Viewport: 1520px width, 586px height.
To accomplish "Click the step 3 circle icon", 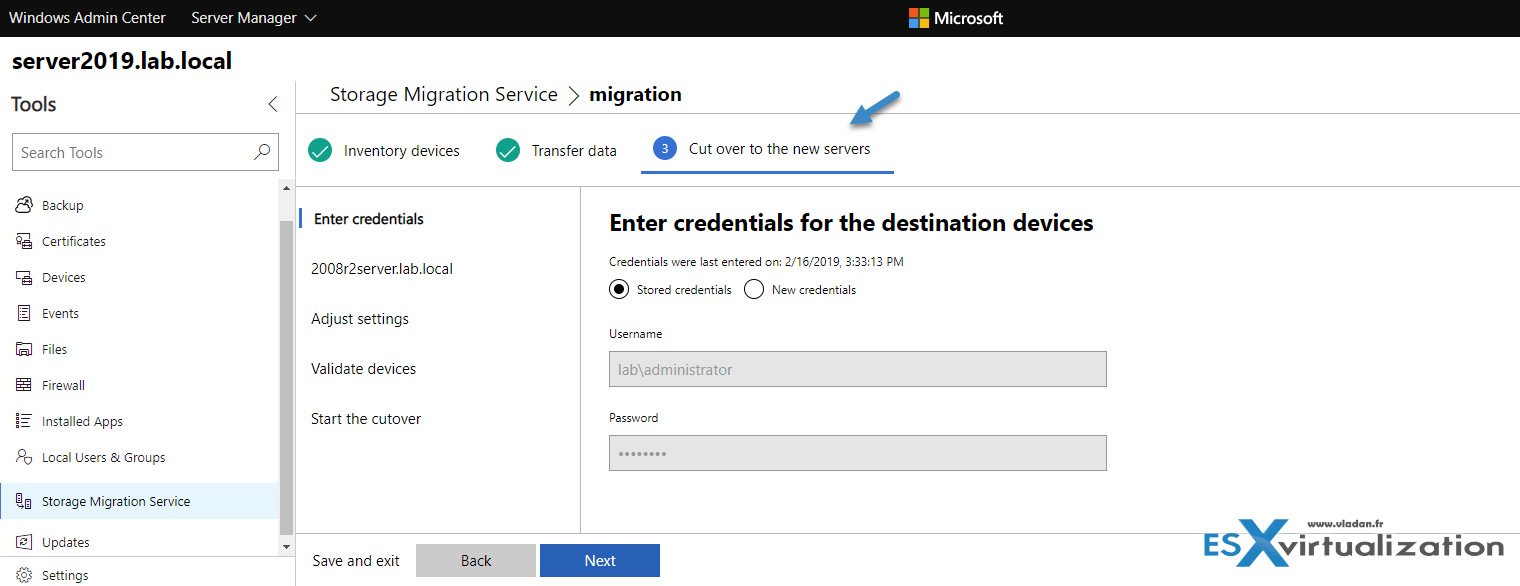I will [665, 148].
